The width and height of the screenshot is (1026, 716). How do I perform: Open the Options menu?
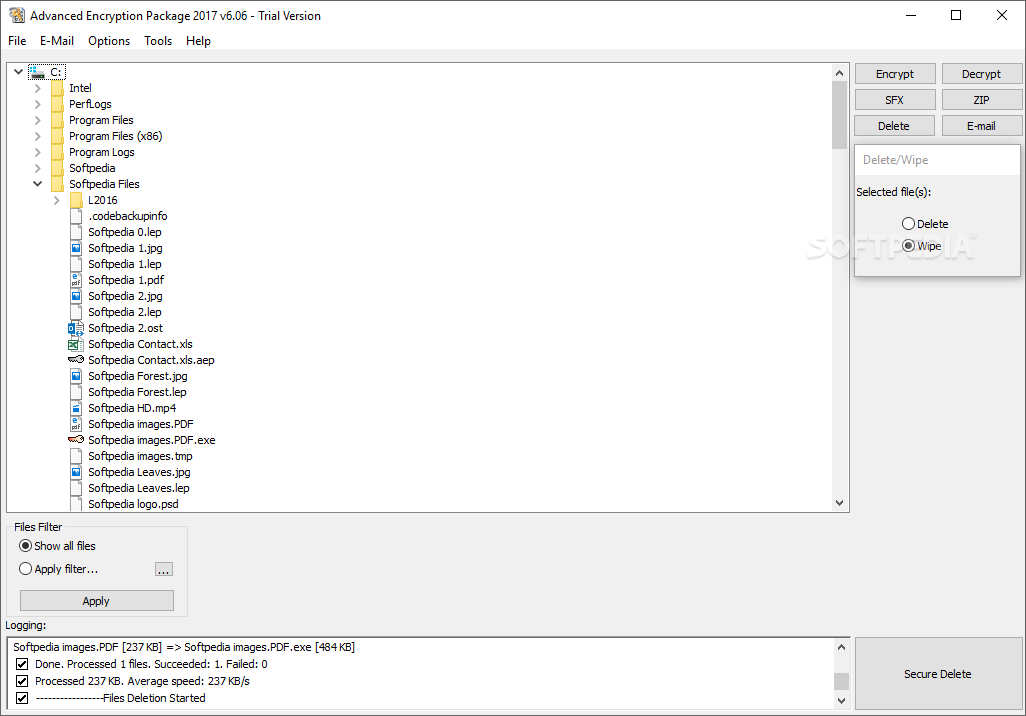pyautogui.click(x=109, y=41)
